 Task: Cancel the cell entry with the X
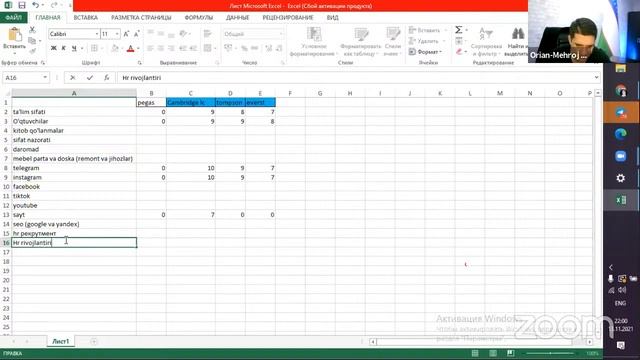click(x=72, y=78)
